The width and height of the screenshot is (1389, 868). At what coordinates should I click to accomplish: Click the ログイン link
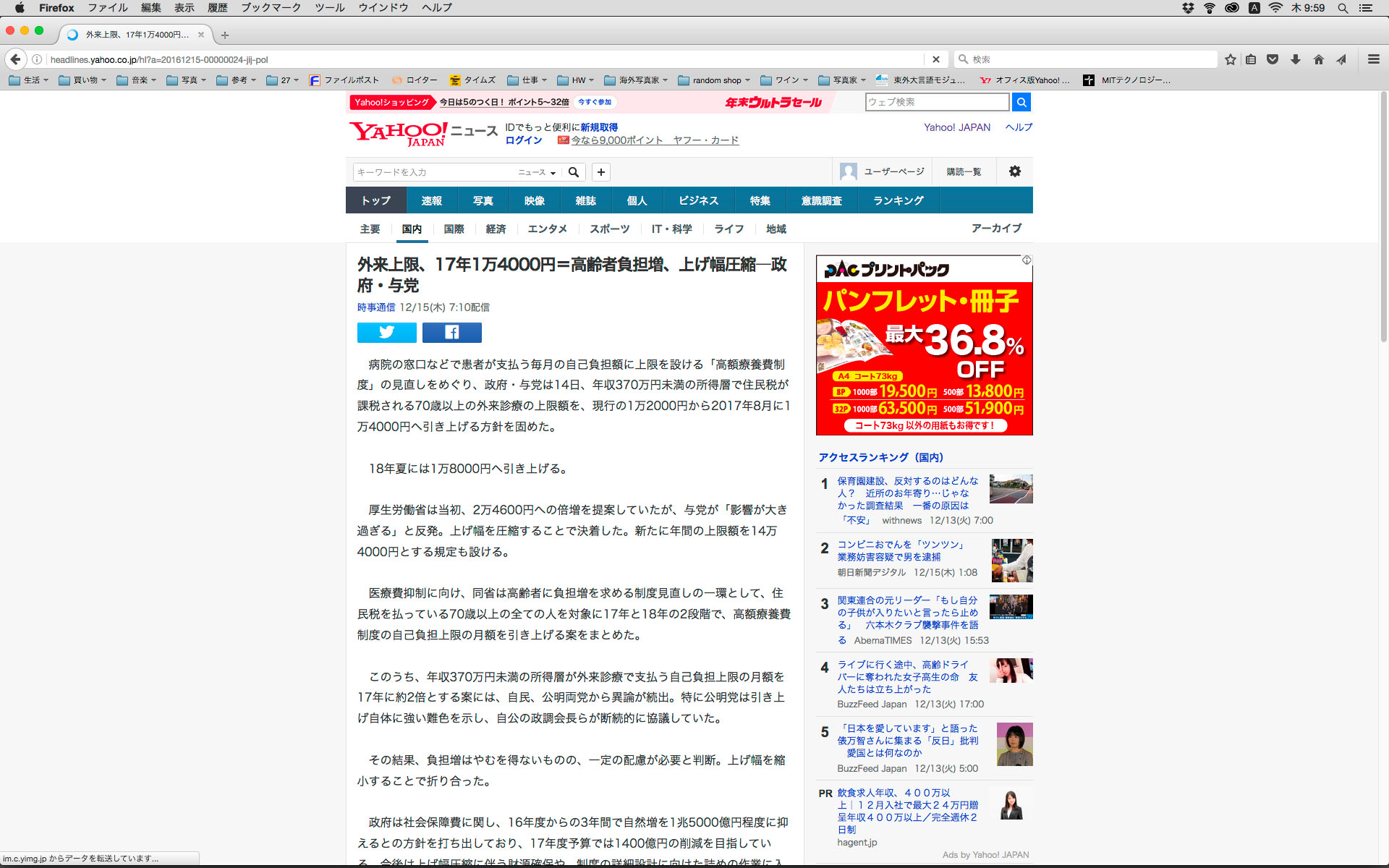point(523,140)
